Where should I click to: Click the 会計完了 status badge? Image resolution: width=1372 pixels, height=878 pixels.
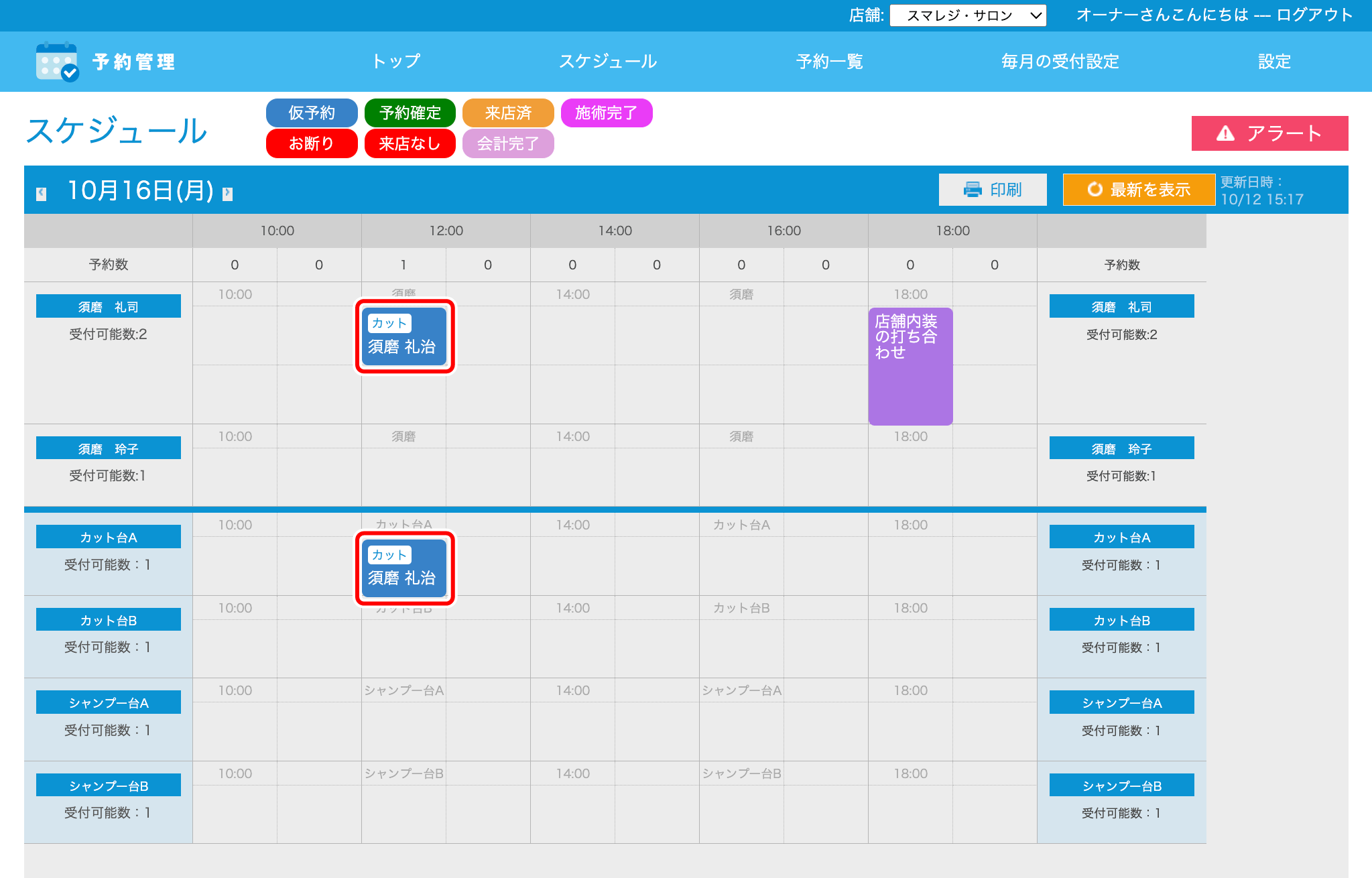508,143
